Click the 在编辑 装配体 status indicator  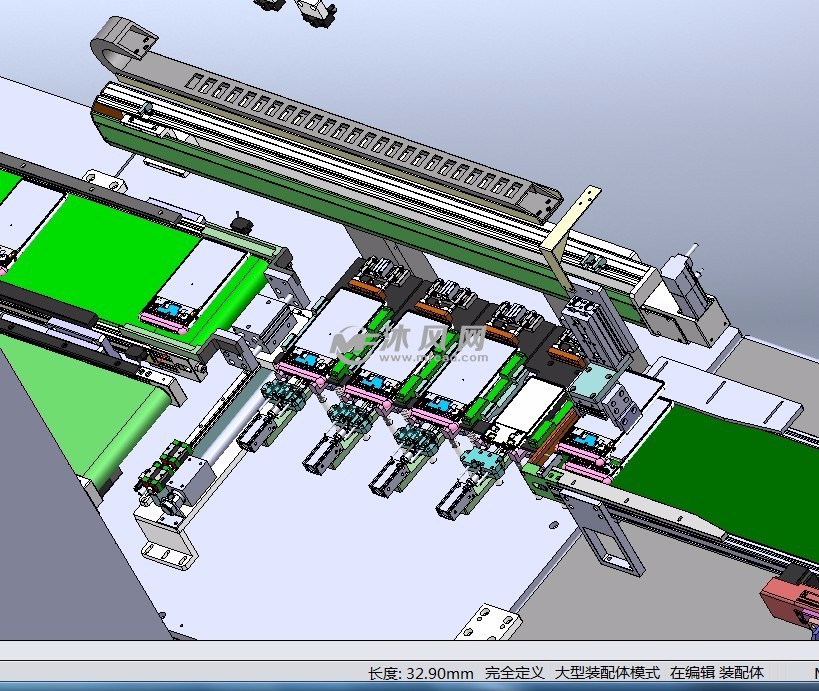(x=717, y=673)
